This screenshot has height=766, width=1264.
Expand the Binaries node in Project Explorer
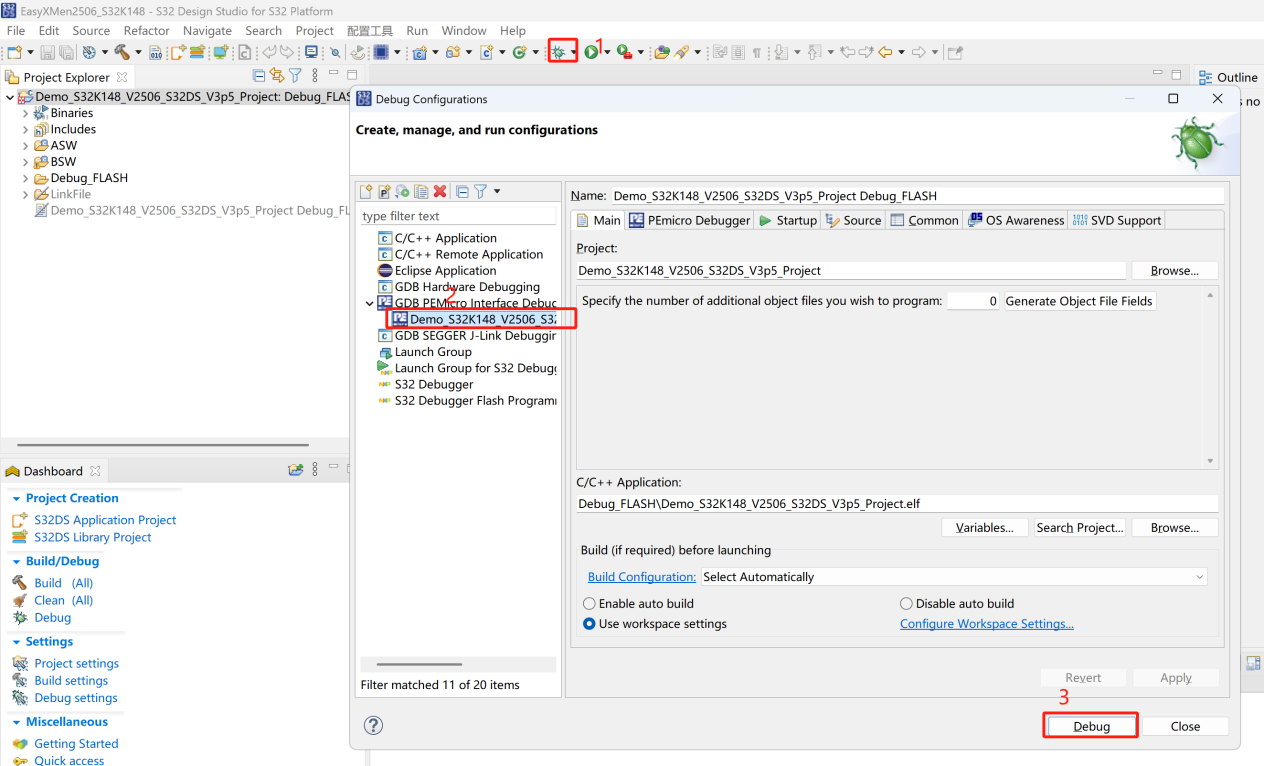point(26,113)
